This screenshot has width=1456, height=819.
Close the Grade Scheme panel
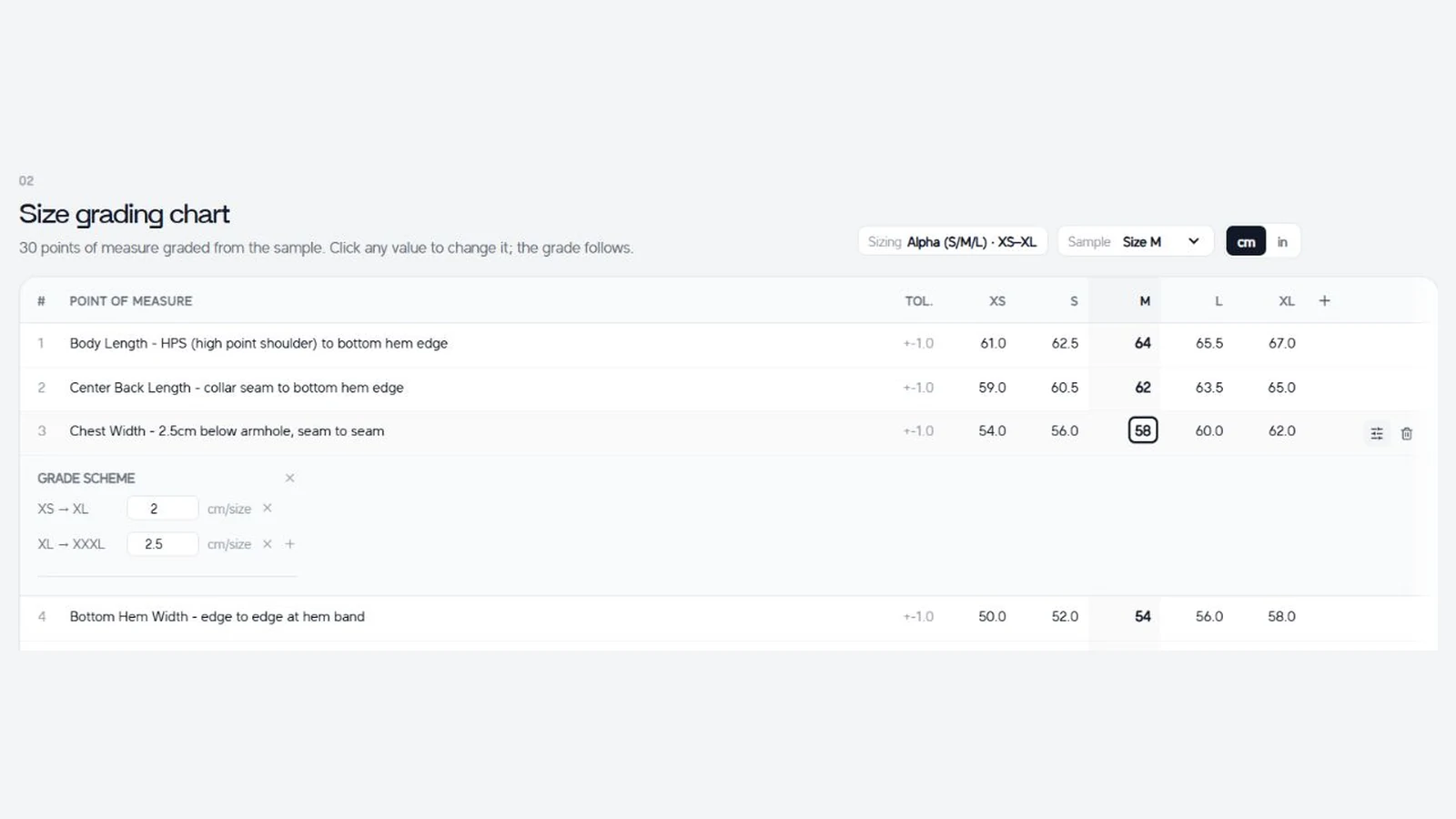[x=289, y=478]
